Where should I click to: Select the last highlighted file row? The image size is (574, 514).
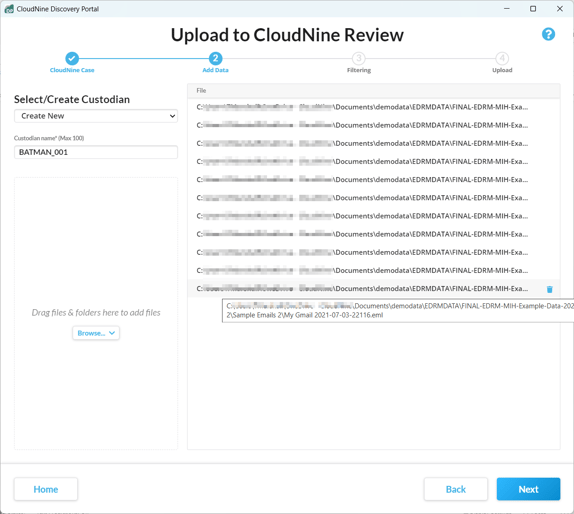(373, 288)
